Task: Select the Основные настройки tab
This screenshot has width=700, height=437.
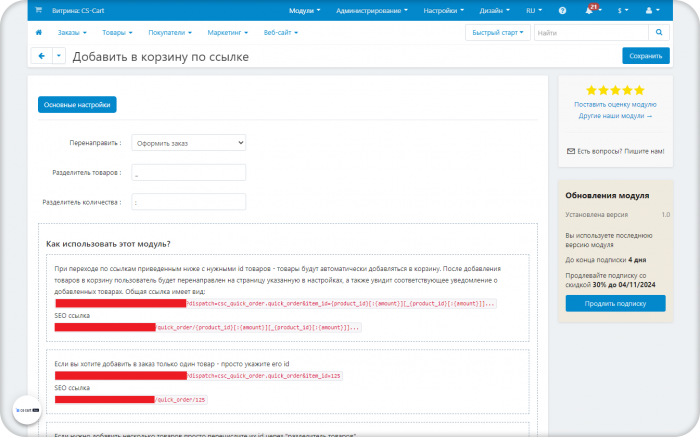Action: (x=77, y=104)
